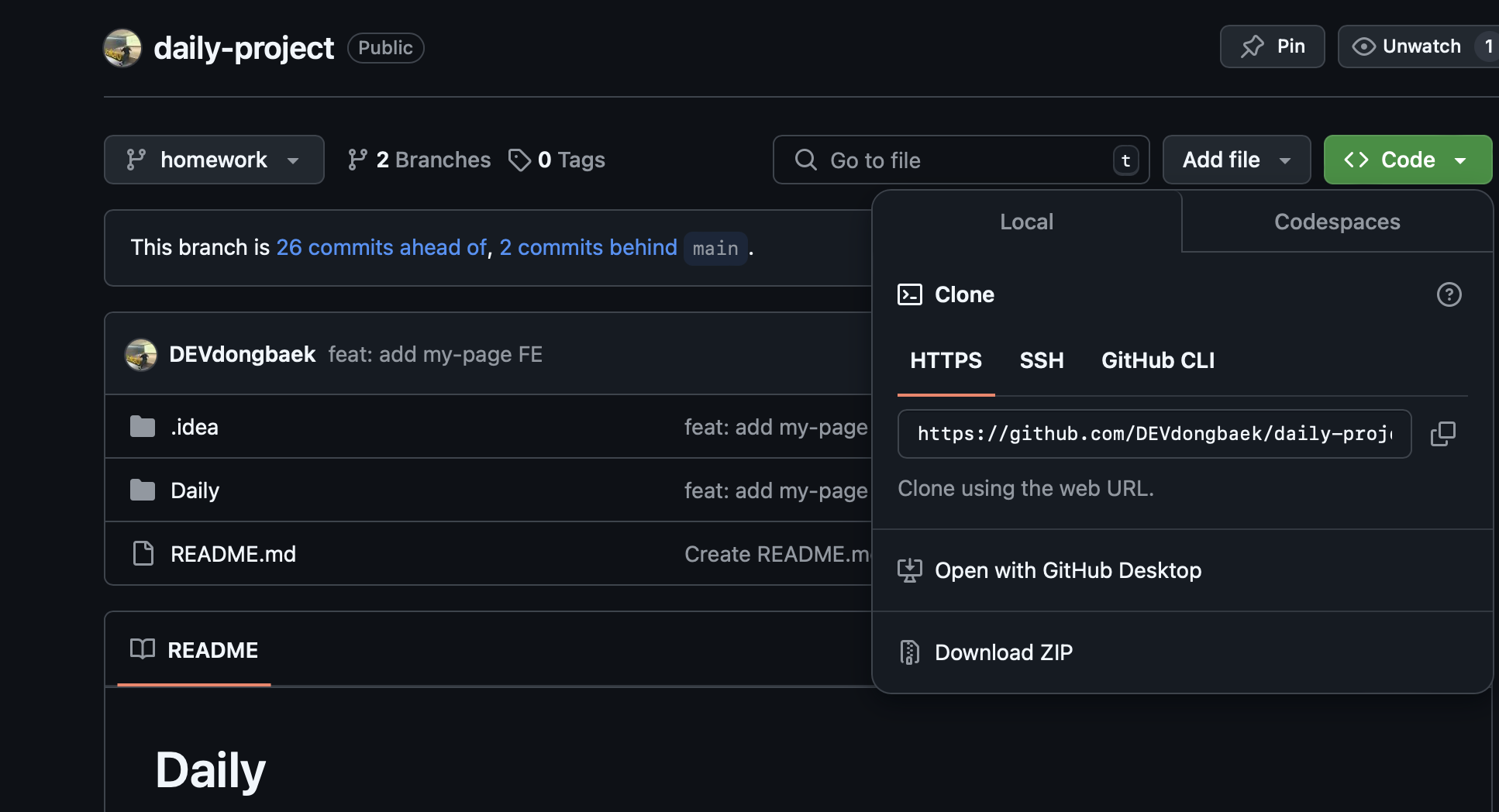The width and height of the screenshot is (1499, 812).
Task: Click the README.md file icon
Action: point(143,553)
